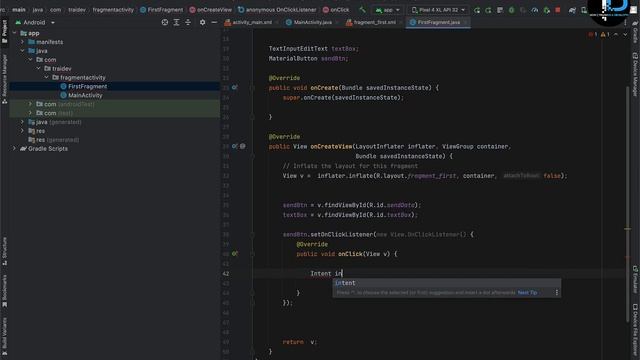This screenshot has height=360, width=640.
Task: Click Expand All icon in Project panel
Action: click(176, 22)
